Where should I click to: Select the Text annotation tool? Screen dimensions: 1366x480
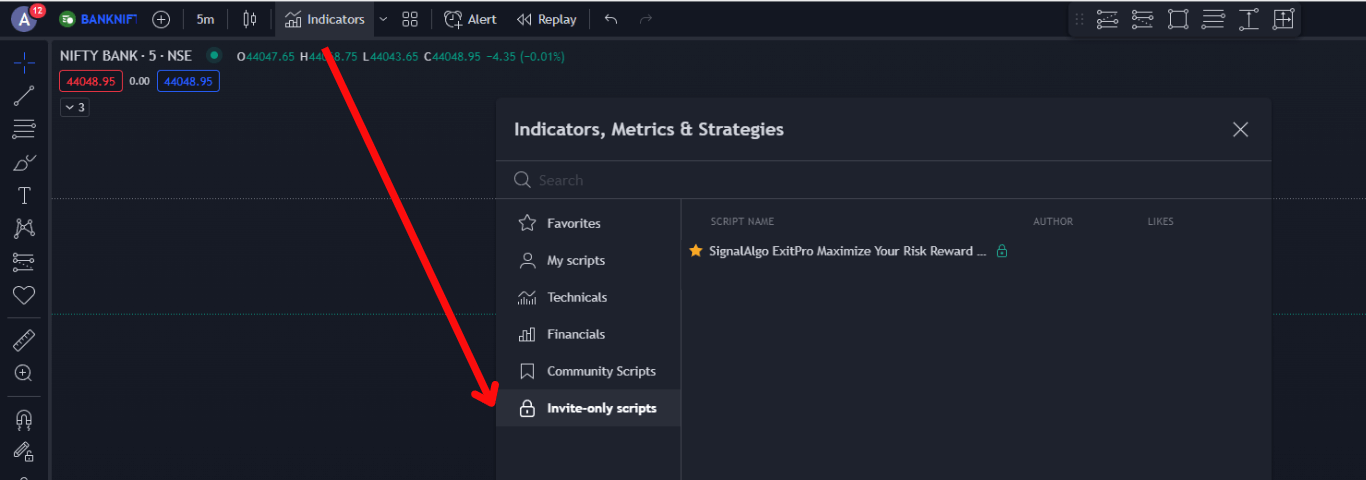click(24, 195)
